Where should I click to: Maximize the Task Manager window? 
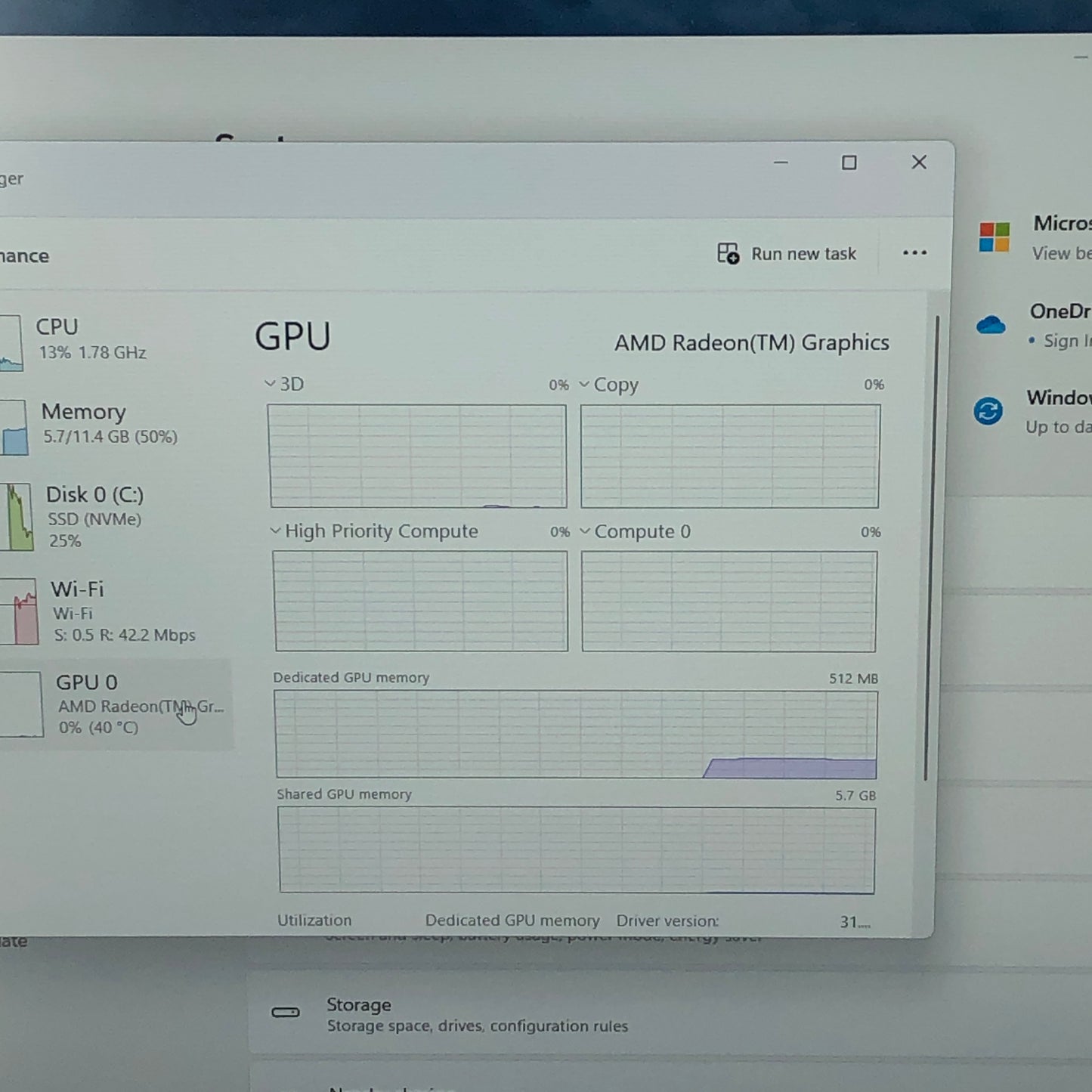tap(849, 162)
